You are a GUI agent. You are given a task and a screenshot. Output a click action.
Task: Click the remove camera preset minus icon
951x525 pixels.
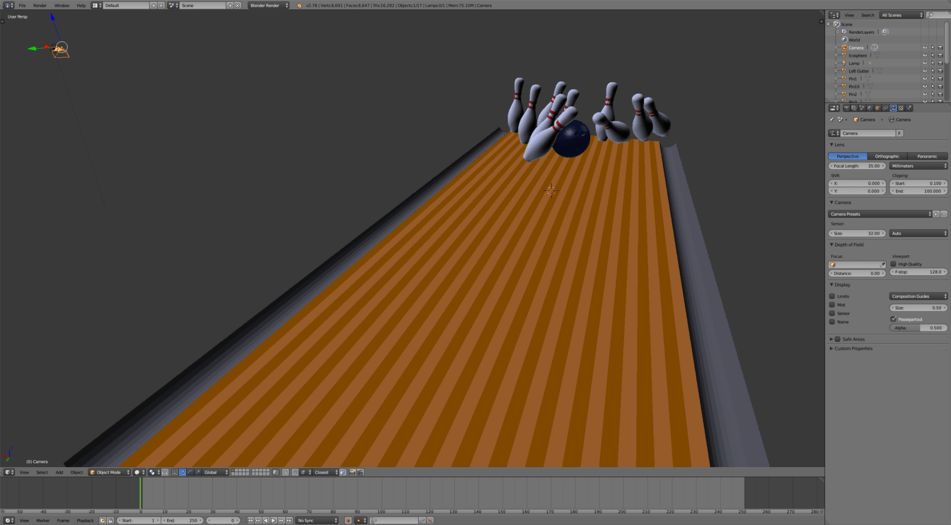(944, 214)
